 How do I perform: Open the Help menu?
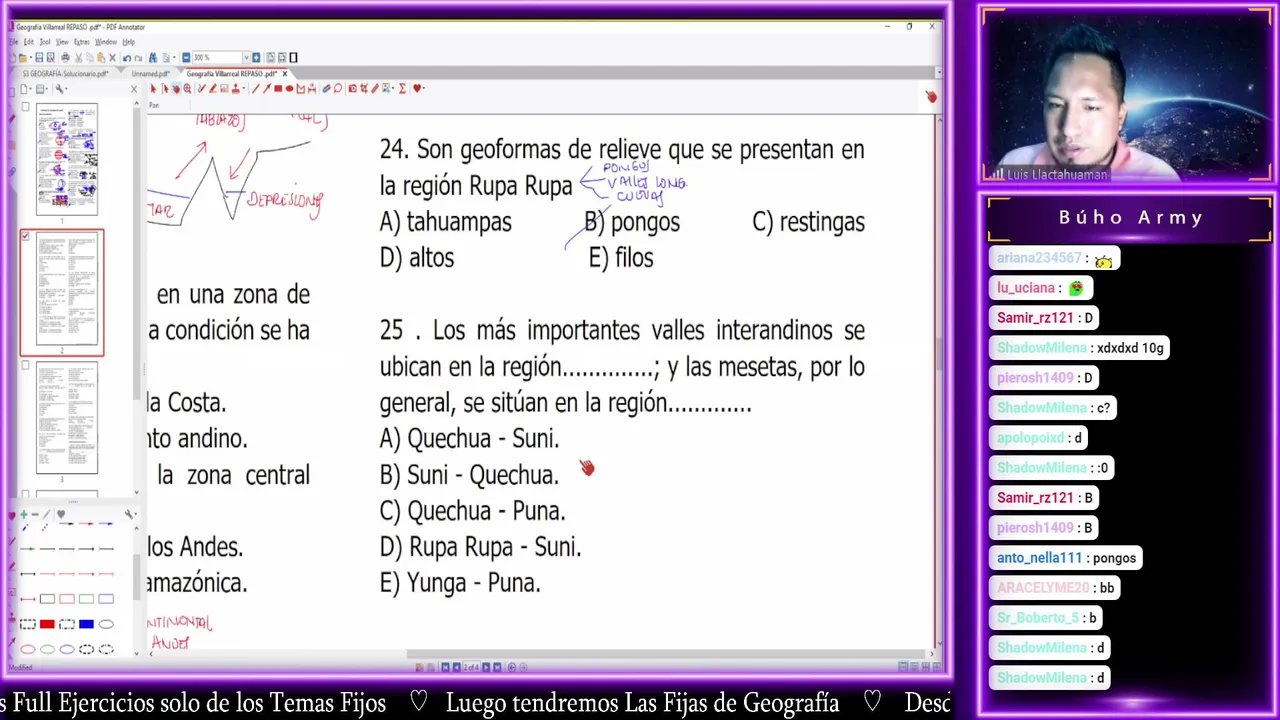128,42
